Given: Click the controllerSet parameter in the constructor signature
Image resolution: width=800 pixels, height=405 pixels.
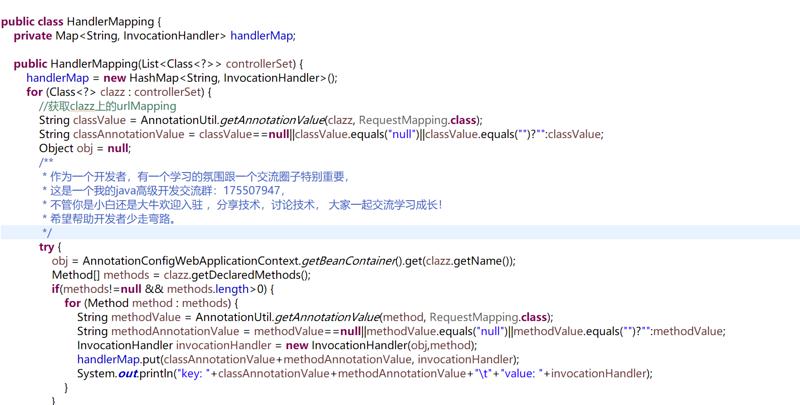Looking at the screenshot, I should [260, 64].
